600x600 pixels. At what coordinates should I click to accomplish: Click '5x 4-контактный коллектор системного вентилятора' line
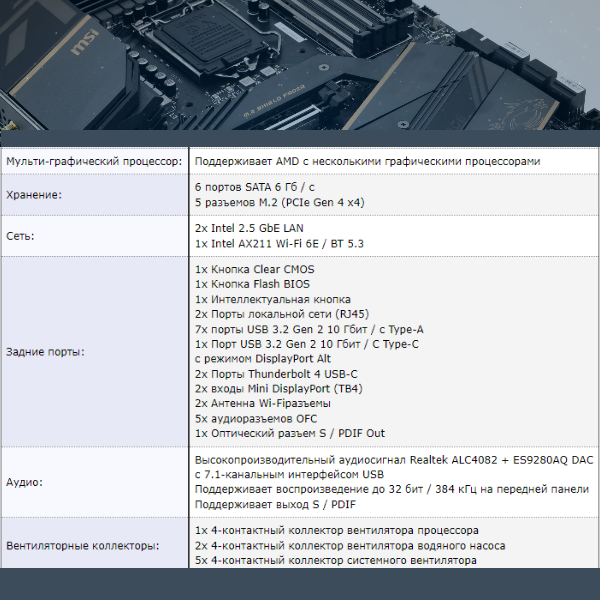pyautogui.click(x=336, y=561)
